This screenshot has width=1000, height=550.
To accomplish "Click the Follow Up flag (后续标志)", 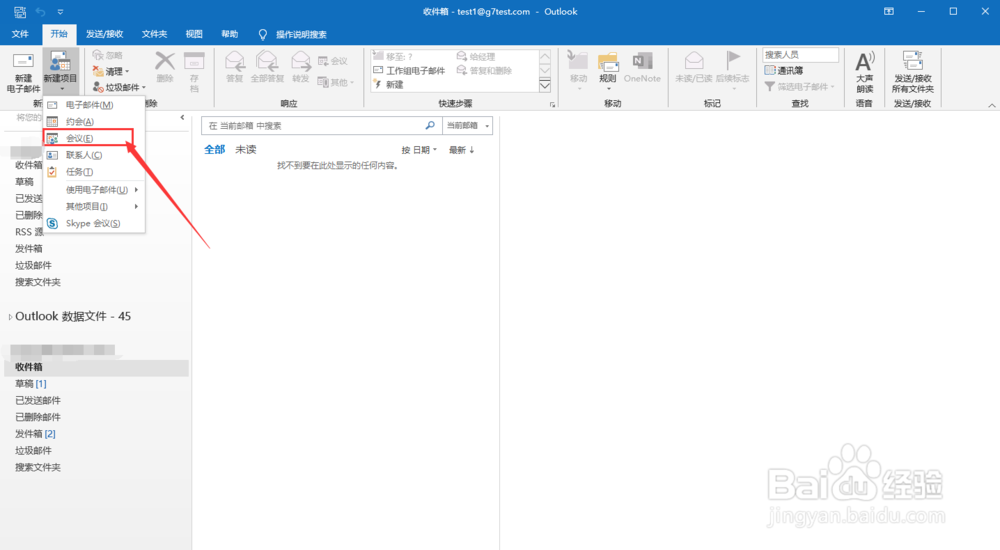I will [x=732, y=69].
